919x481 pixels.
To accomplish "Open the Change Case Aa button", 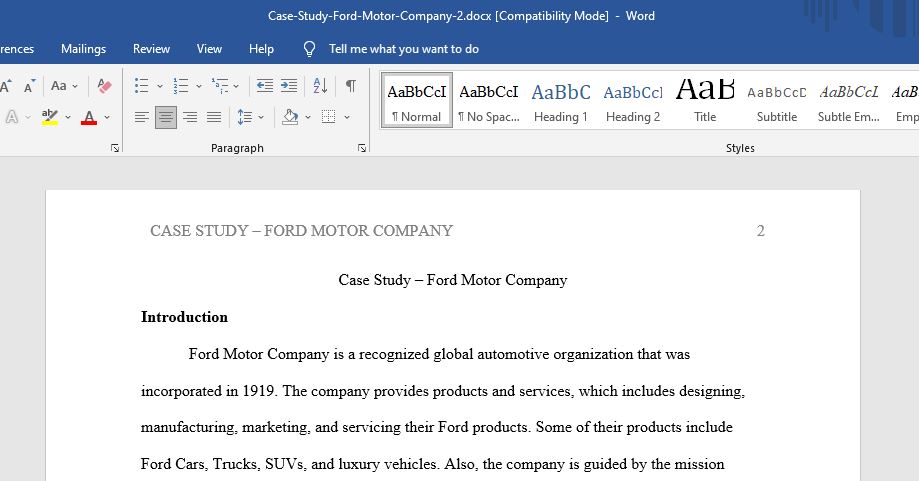I will [x=59, y=86].
